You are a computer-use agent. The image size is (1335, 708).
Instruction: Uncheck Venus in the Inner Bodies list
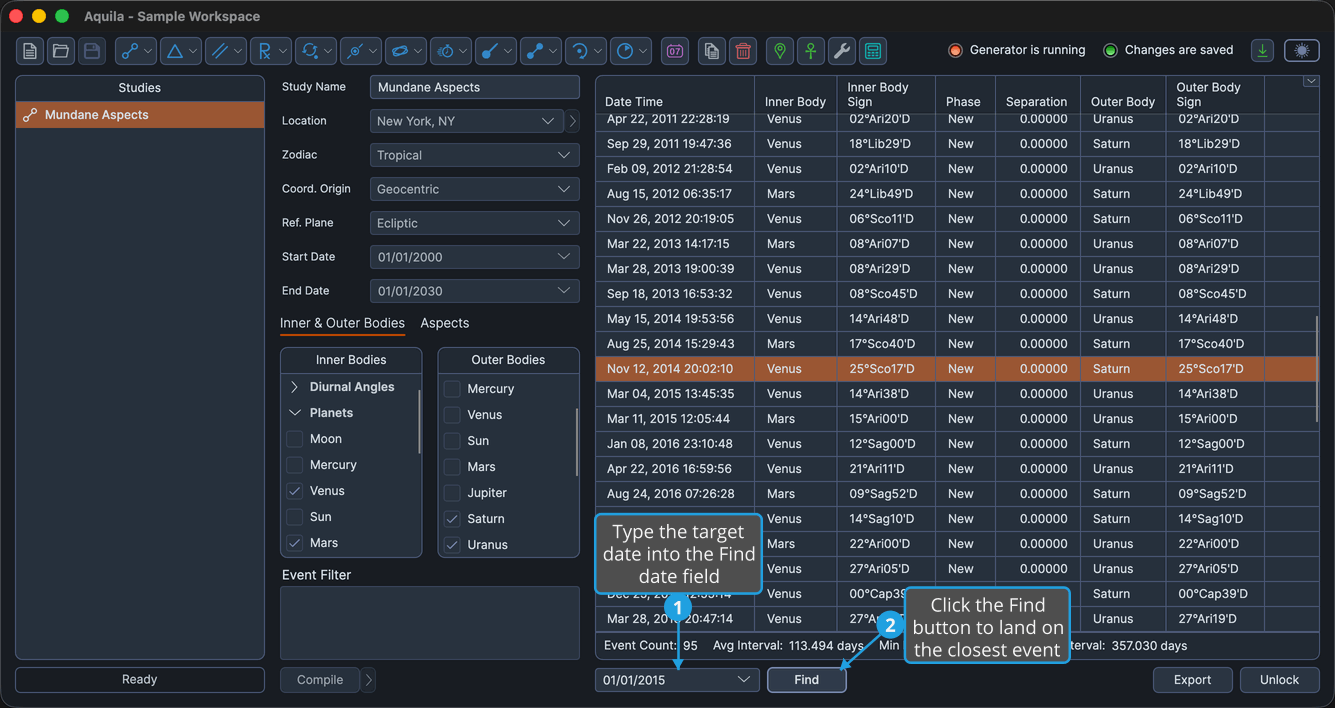[295, 491]
